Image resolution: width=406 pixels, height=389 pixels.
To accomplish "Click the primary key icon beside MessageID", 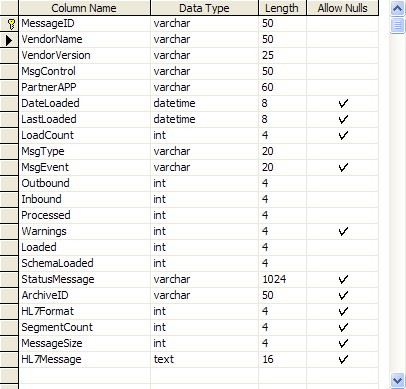I will [x=11, y=24].
